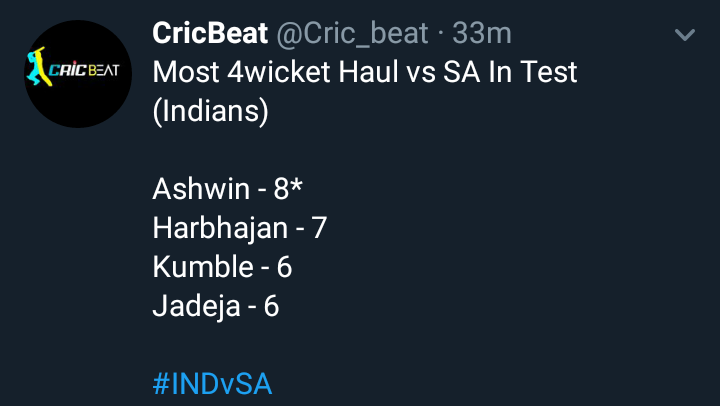Click the blue CRIC lettering in the logo
The width and height of the screenshot is (720, 406).
68,70
